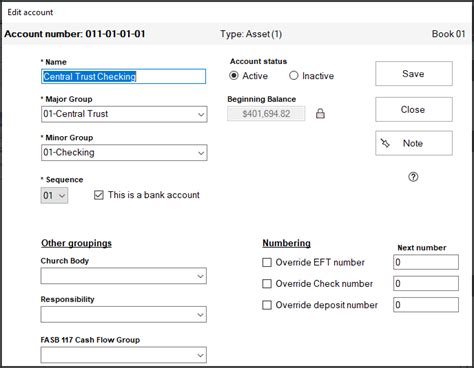Click the Name text field
The image size is (474, 368).
click(124, 76)
